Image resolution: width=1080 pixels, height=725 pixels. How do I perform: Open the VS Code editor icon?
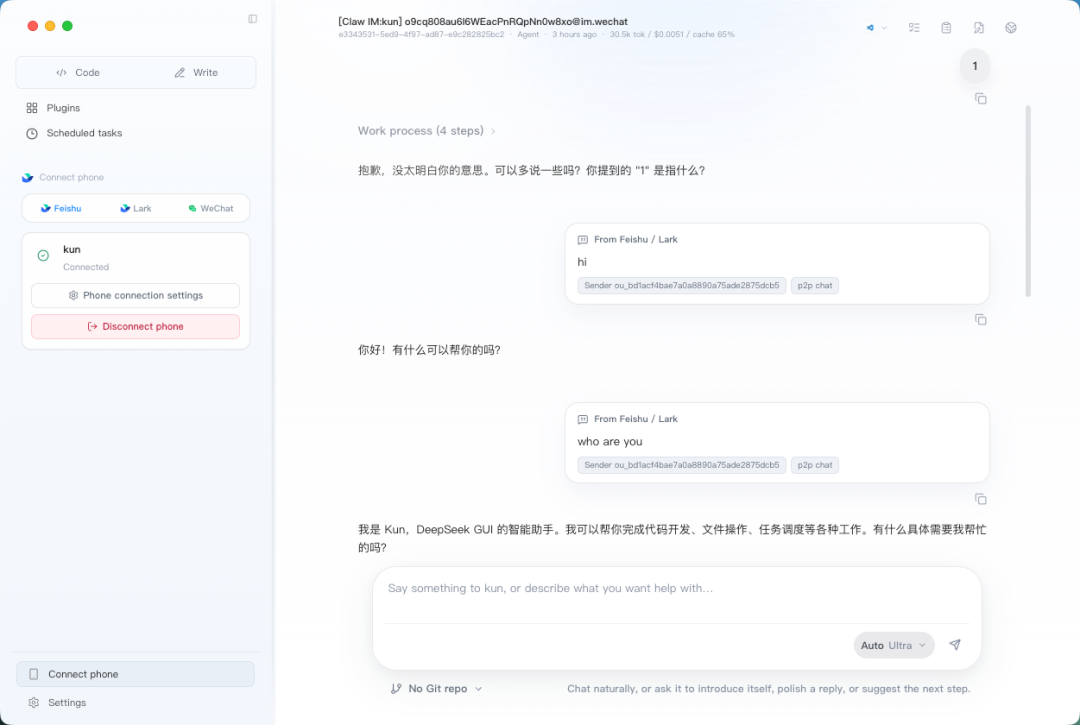click(870, 28)
